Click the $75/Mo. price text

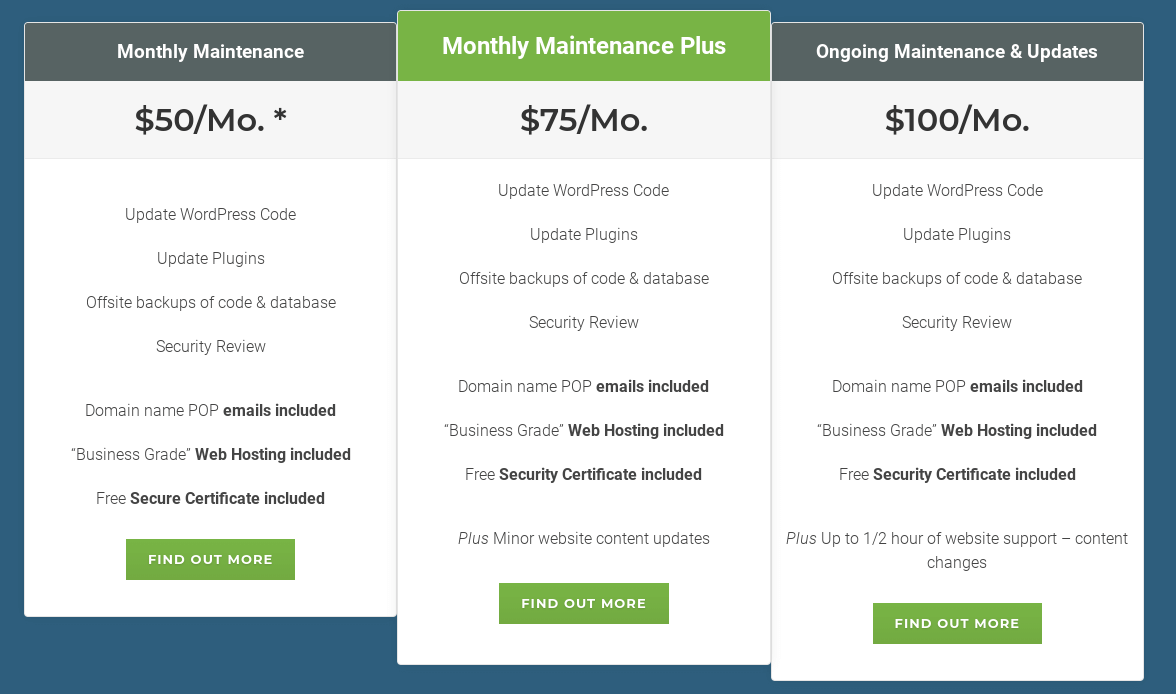[x=584, y=120]
